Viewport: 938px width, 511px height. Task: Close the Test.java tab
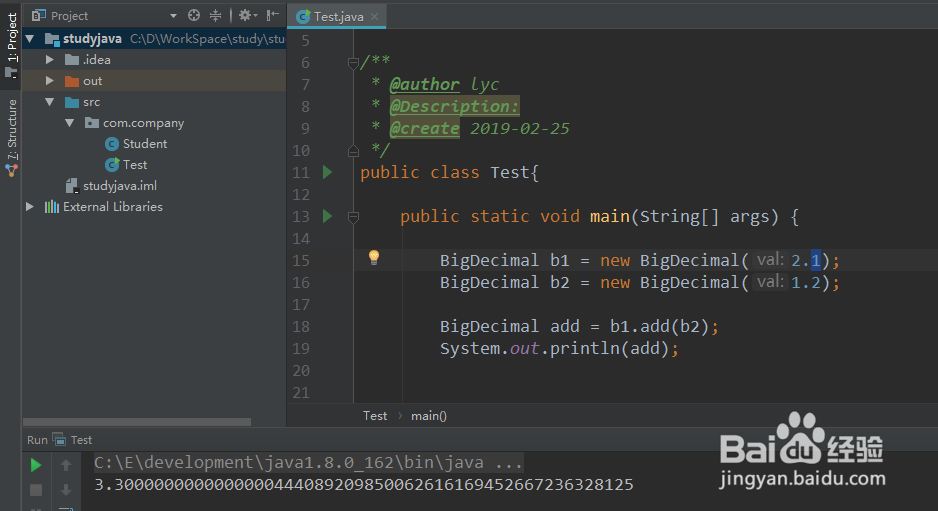pos(374,17)
